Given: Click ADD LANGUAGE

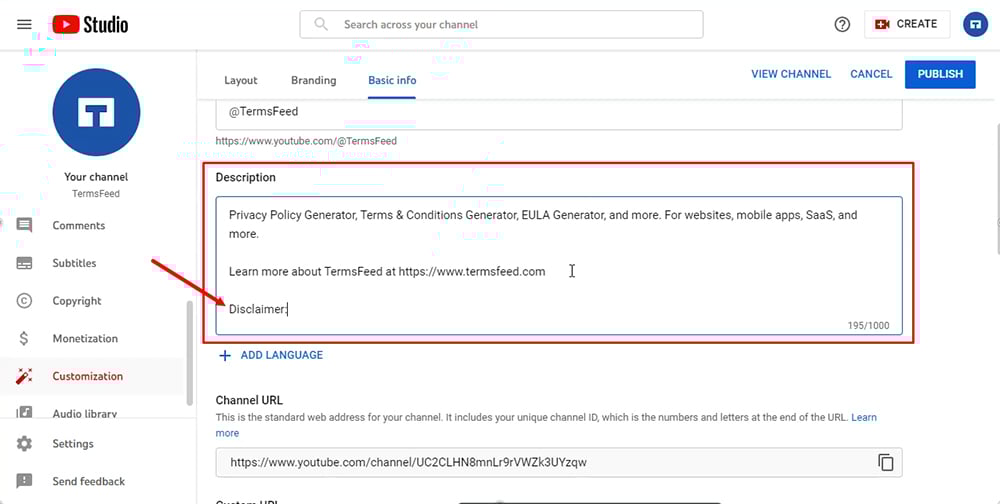Looking at the screenshot, I should pos(282,355).
